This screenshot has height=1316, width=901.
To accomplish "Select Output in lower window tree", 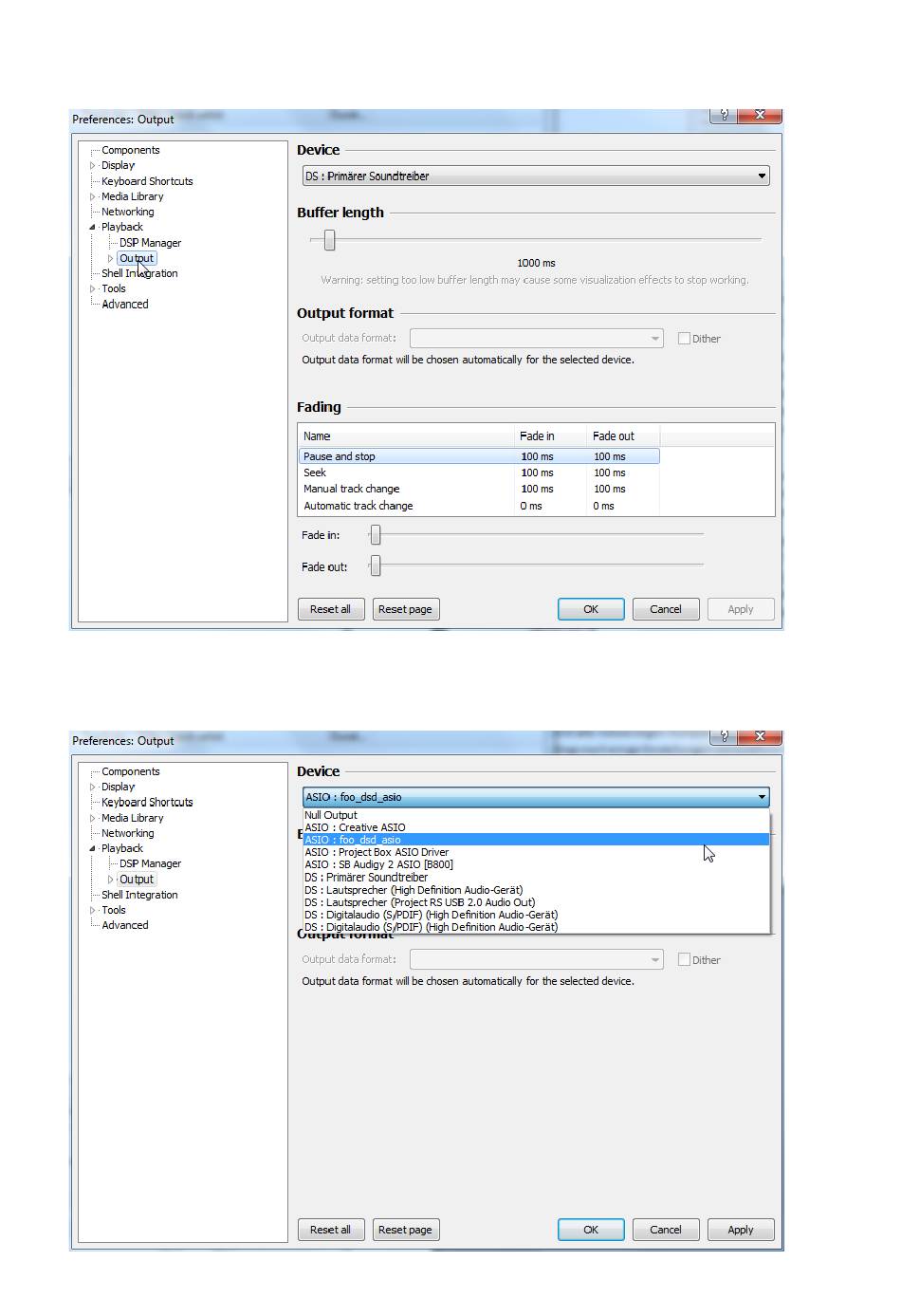I will pos(137,880).
